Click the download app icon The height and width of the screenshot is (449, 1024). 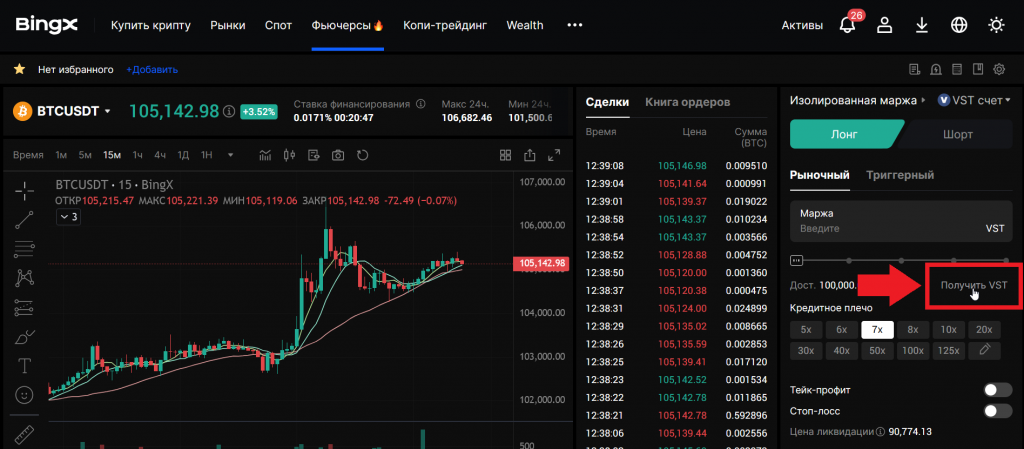point(921,25)
